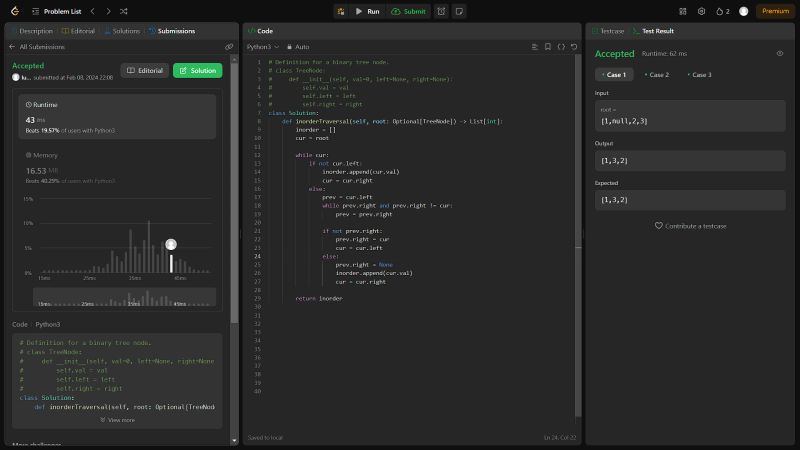Click the green Solution button
The height and width of the screenshot is (450, 800).
tap(197, 71)
